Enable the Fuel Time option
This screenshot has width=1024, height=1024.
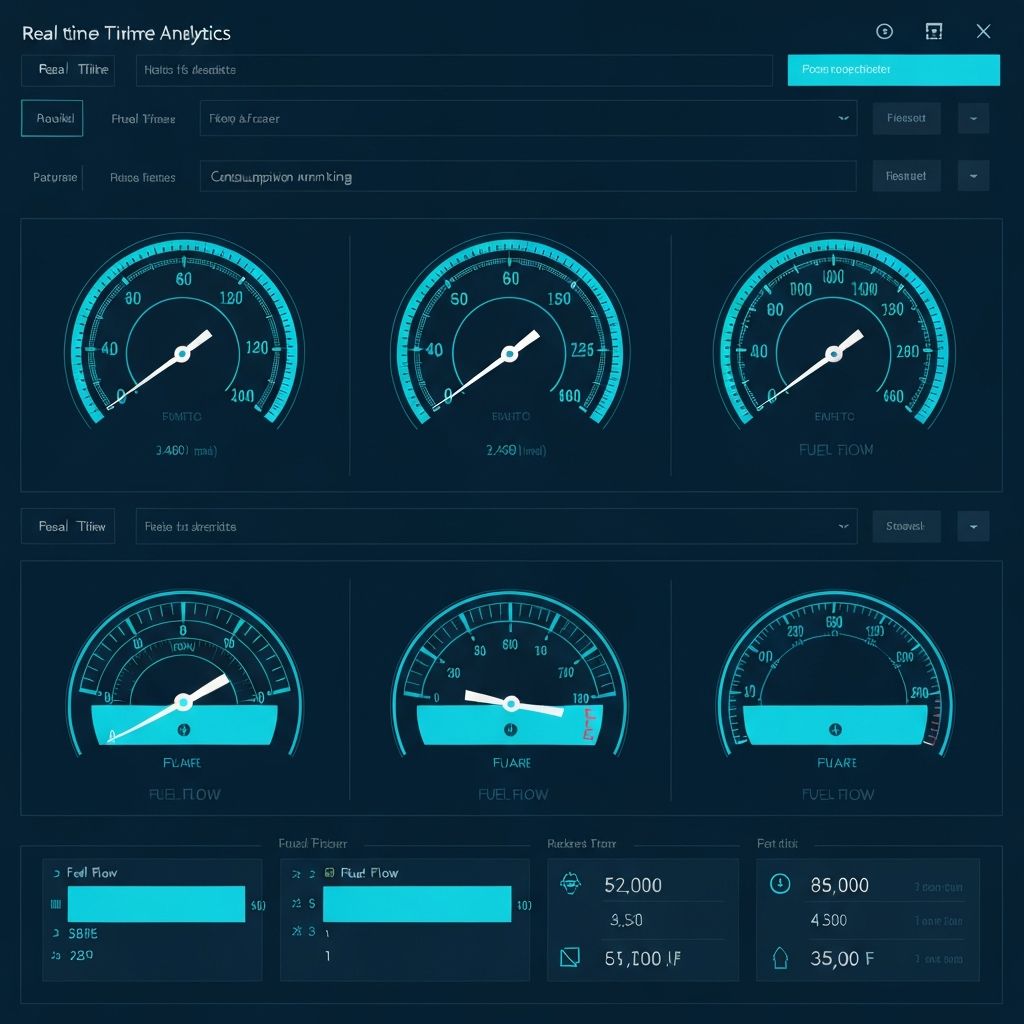coord(143,118)
